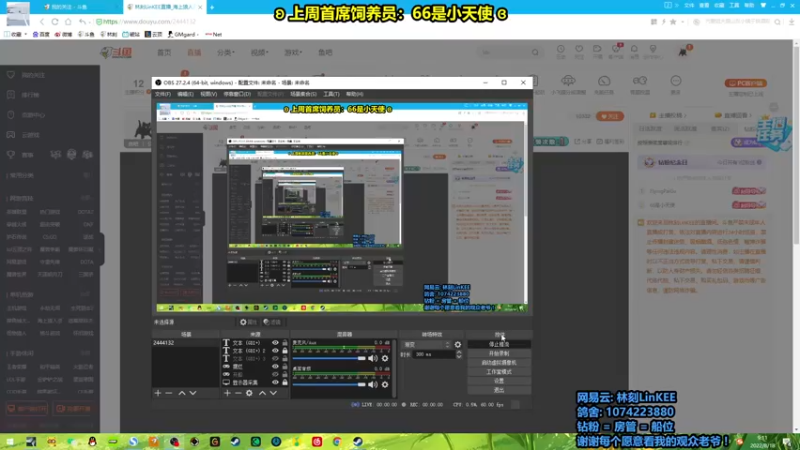Open transition properties gear next to 渐变

(x=458, y=345)
